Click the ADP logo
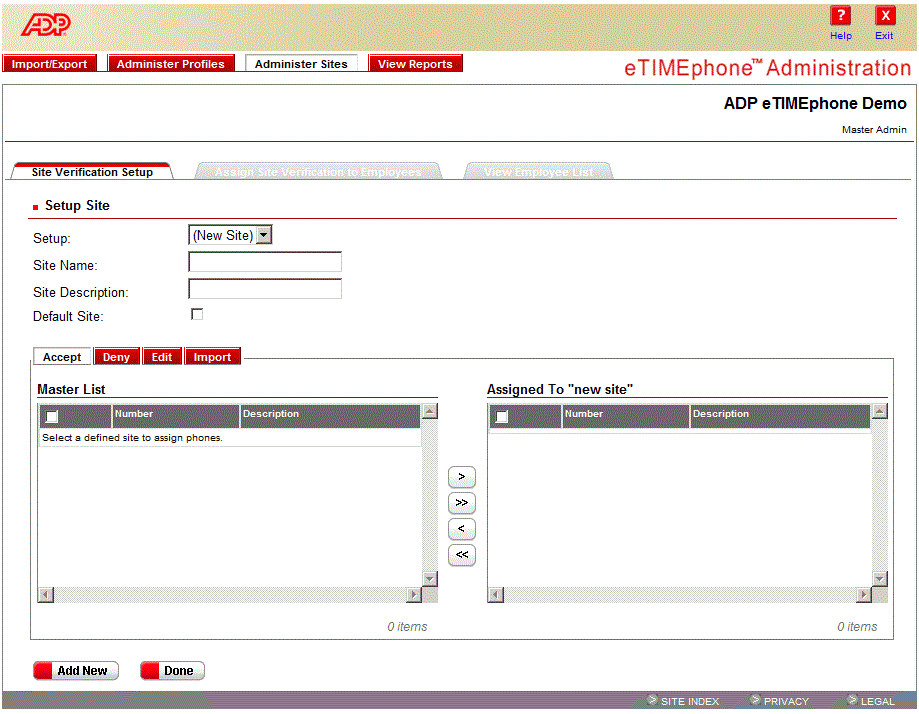The image size is (919, 714). click(46, 25)
